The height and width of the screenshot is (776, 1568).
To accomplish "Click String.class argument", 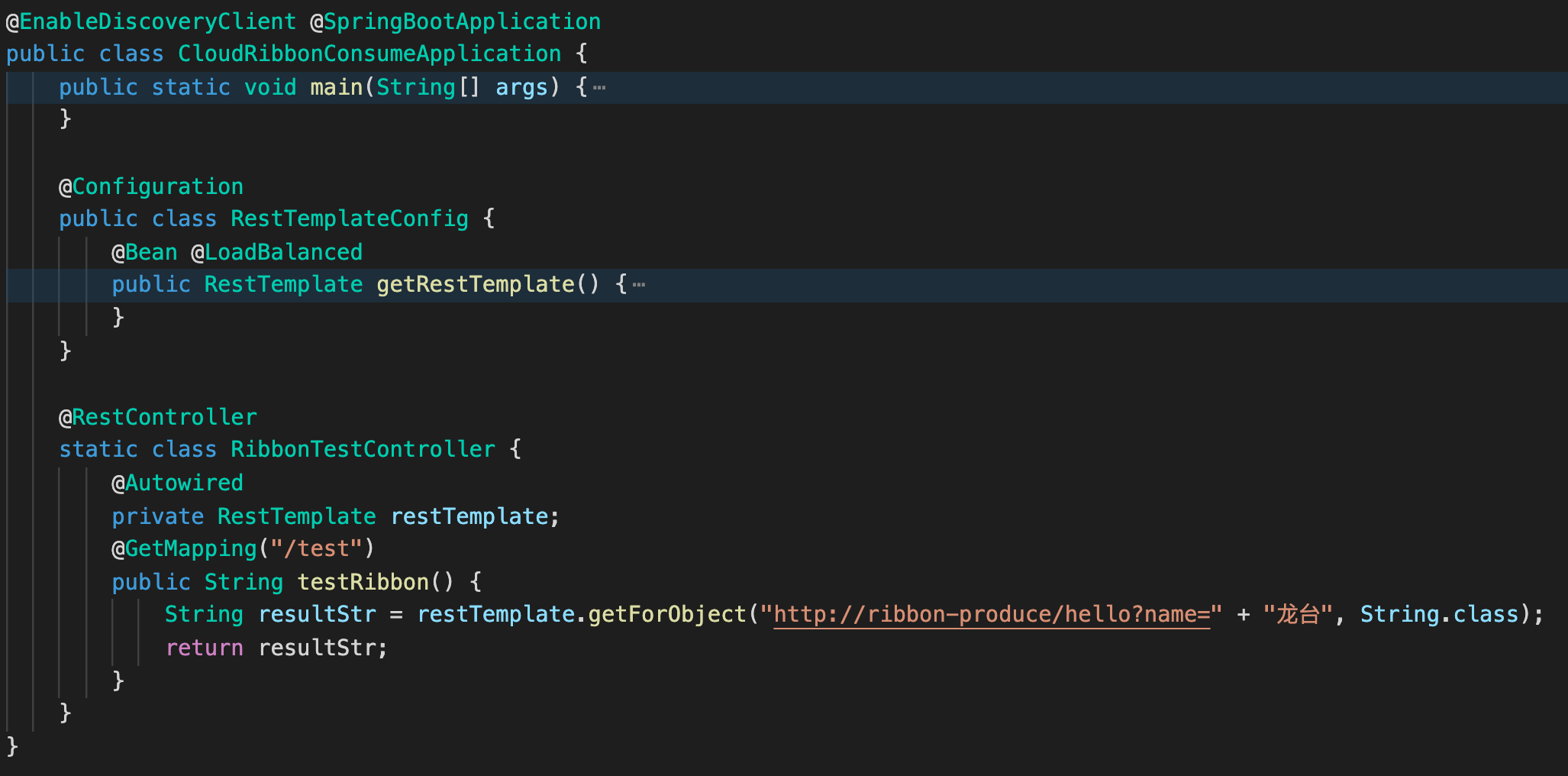I will (x=1440, y=615).
